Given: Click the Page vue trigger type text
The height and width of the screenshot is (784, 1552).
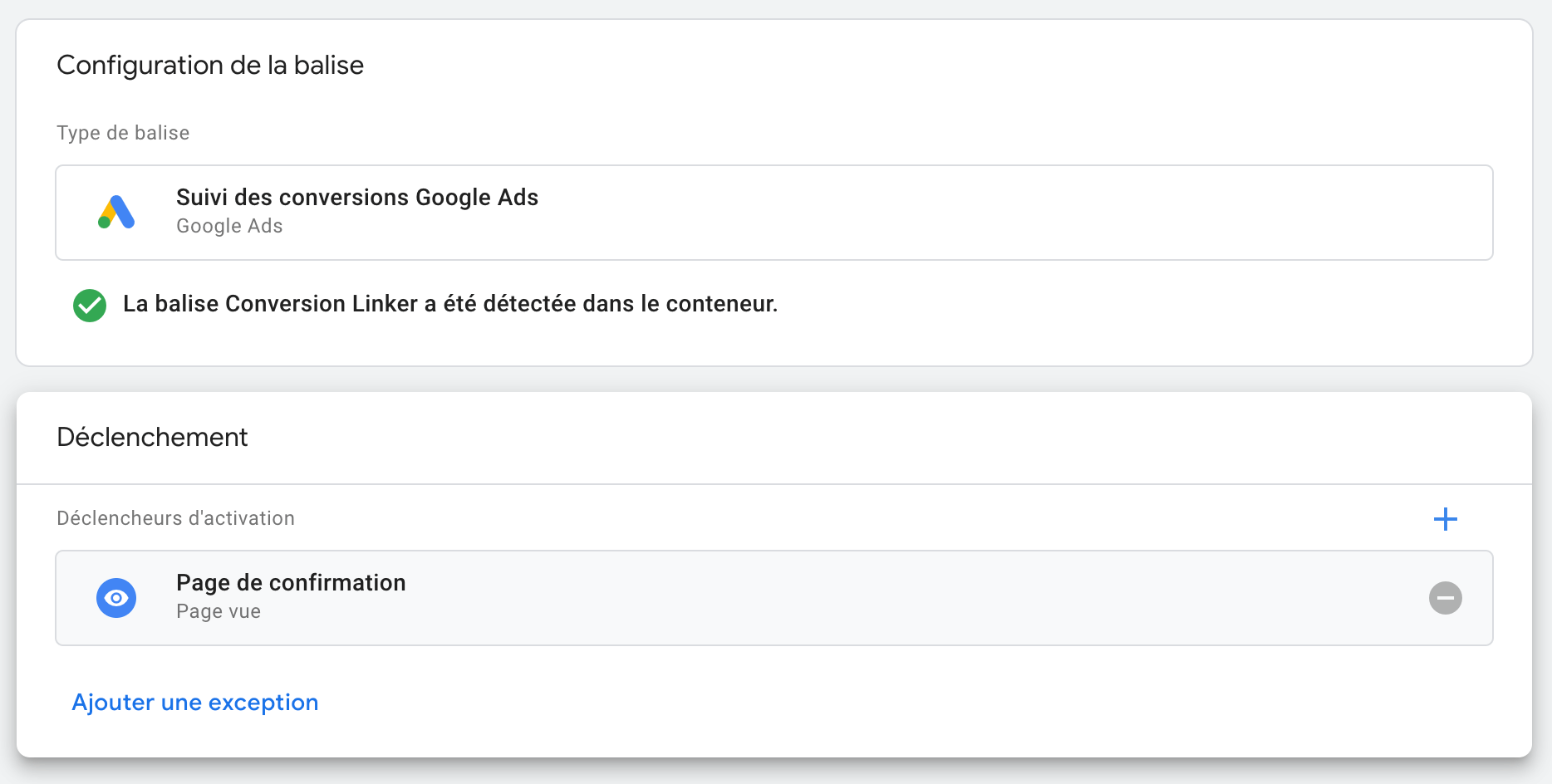Looking at the screenshot, I should tap(219, 611).
